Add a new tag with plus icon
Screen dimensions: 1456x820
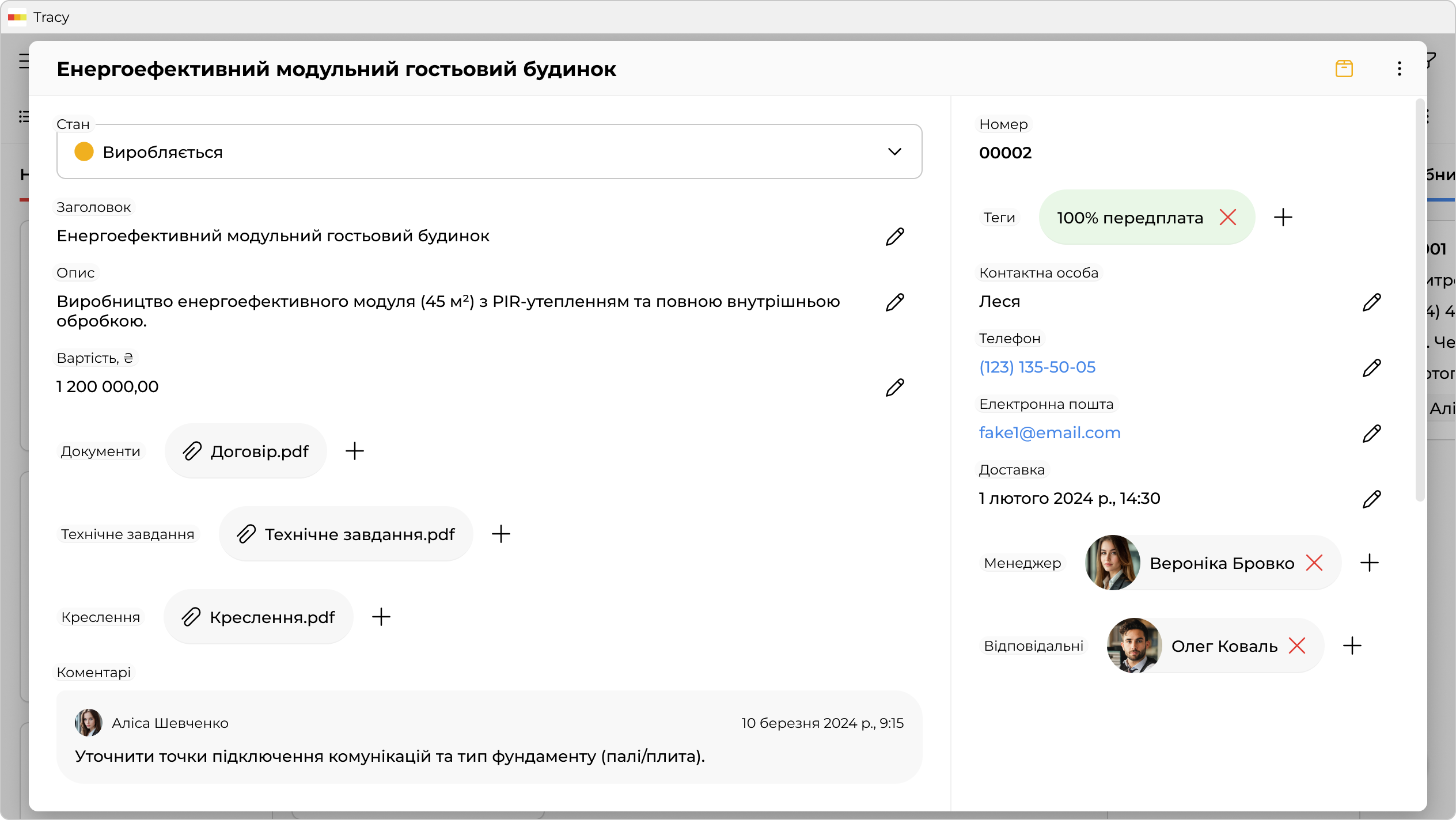click(1283, 217)
